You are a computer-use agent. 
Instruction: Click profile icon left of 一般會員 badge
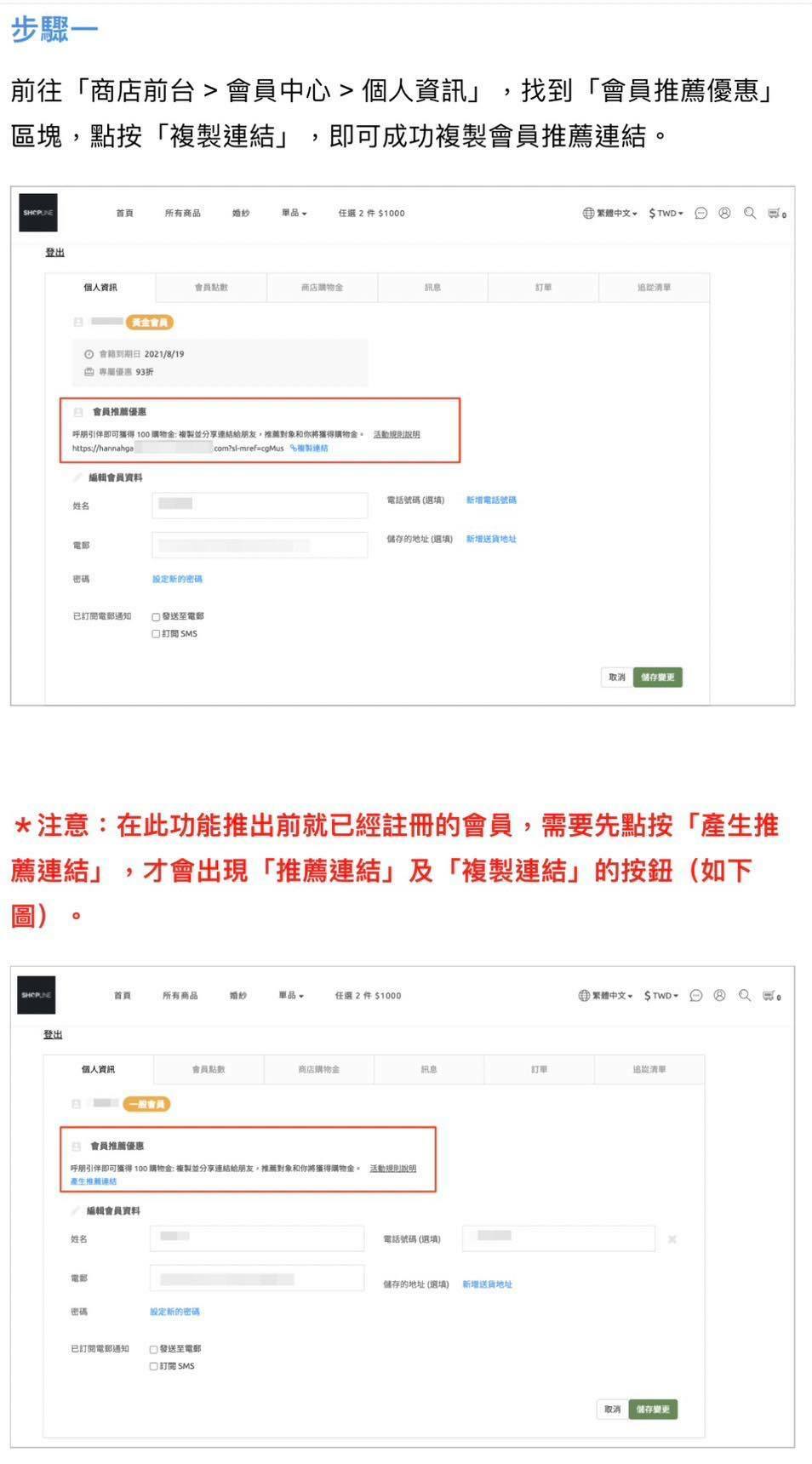point(76,1104)
